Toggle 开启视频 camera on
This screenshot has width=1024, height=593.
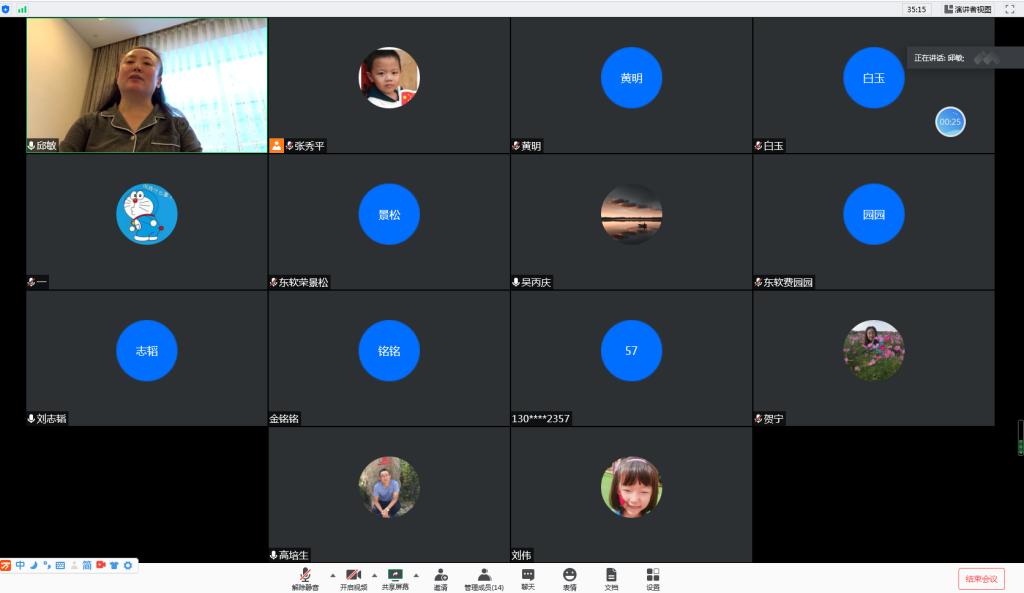coord(353,576)
